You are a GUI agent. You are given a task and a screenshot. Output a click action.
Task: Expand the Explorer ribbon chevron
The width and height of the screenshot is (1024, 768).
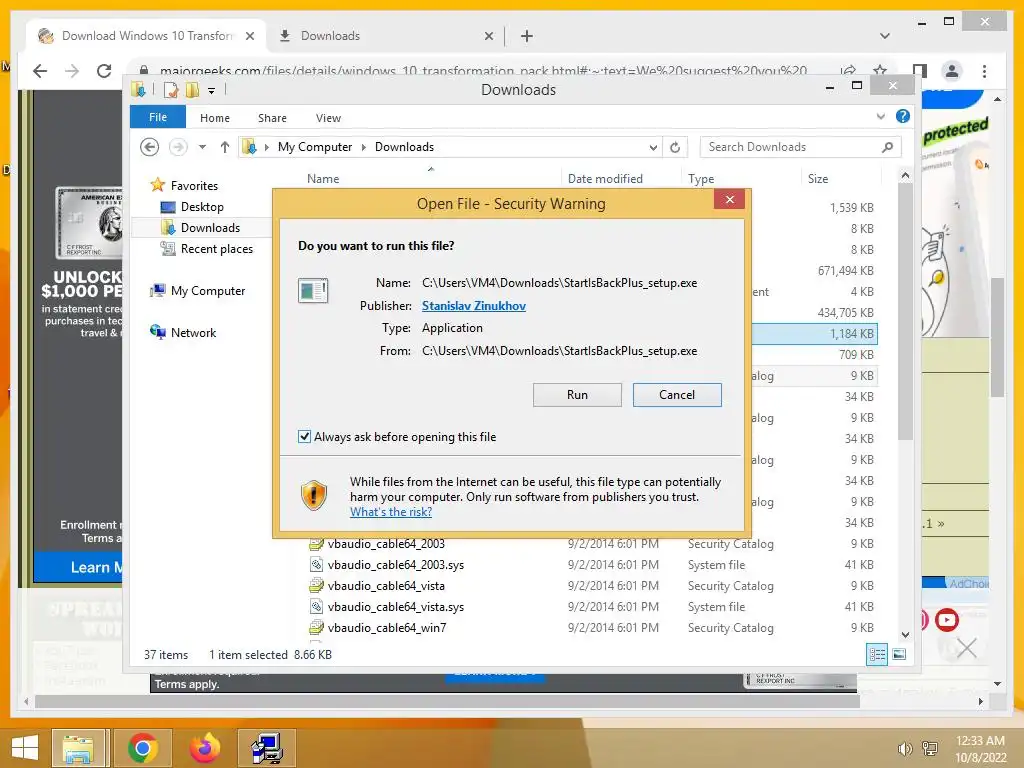[880, 116]
